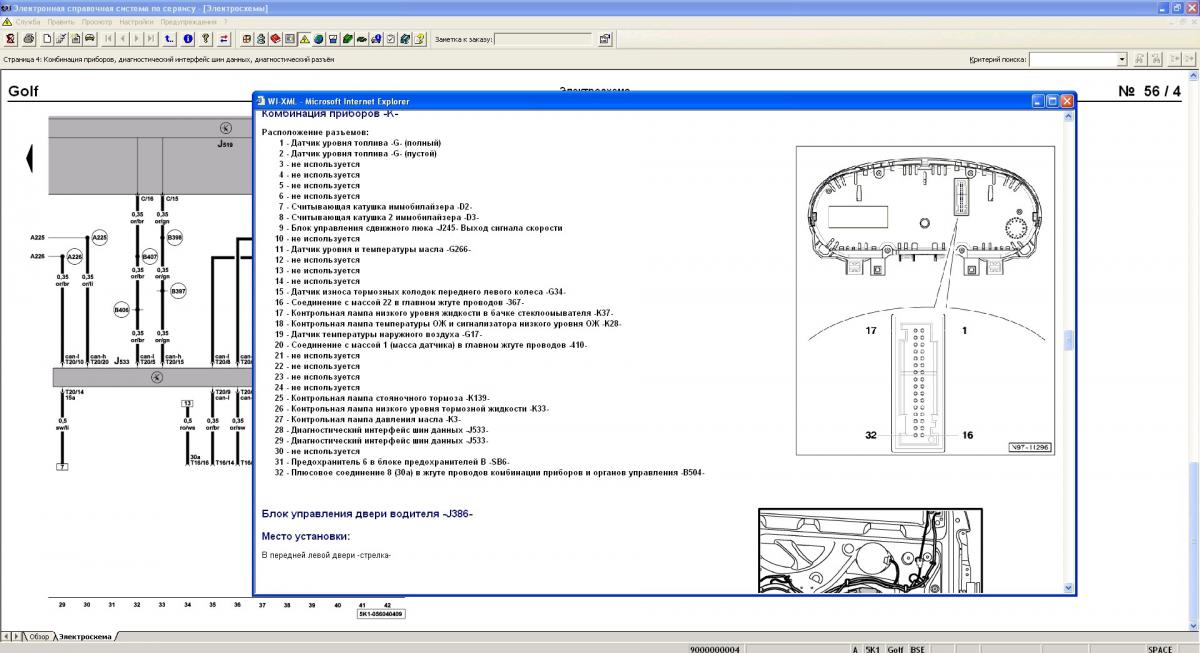1200x653 pixels.
Task: Click the question mark help toolbar icon
Action: click(x=206, y=40)
